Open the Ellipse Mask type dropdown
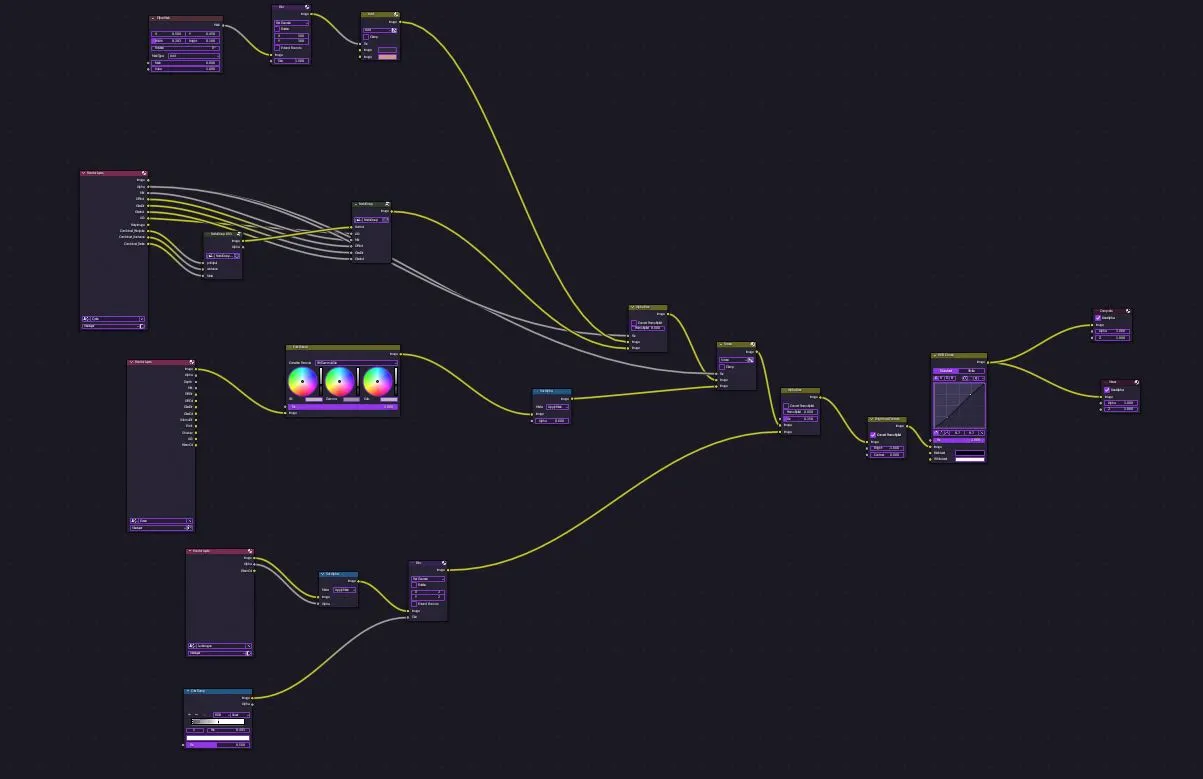Viewport: 1203px width, 779px height. [192, 56]
